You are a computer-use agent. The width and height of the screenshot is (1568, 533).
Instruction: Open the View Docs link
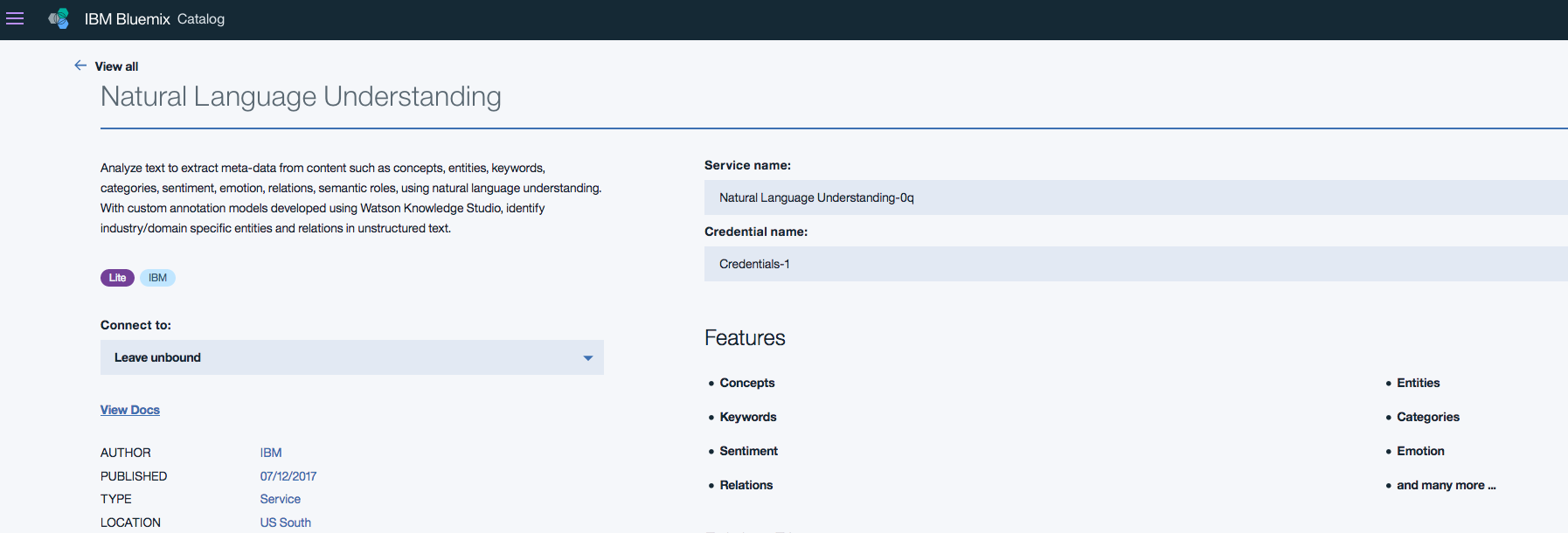tap(130, 410)
